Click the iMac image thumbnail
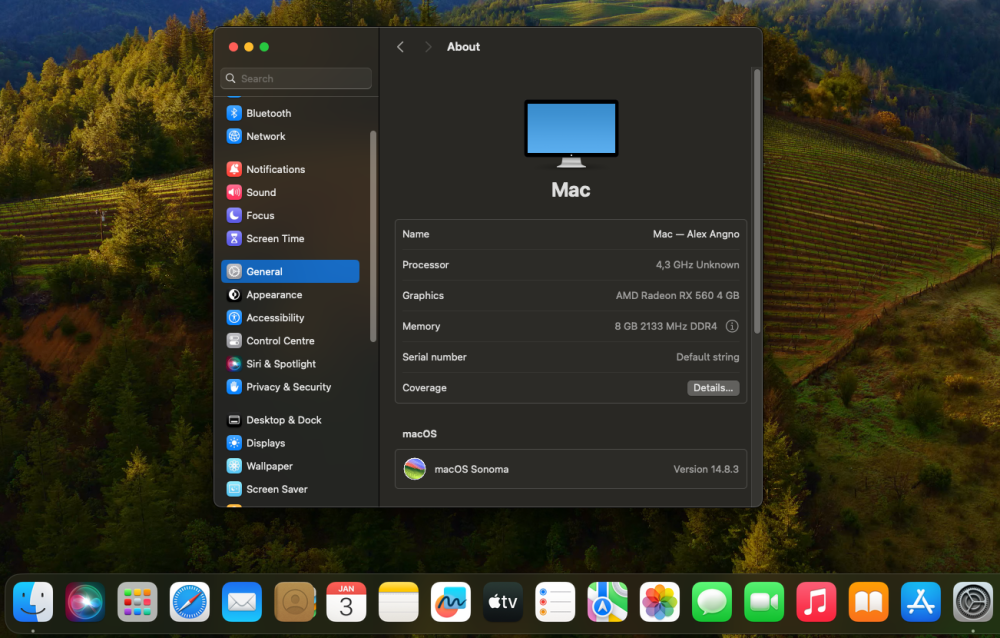Viewport: 1000px width, 638px height. point(571,133)
